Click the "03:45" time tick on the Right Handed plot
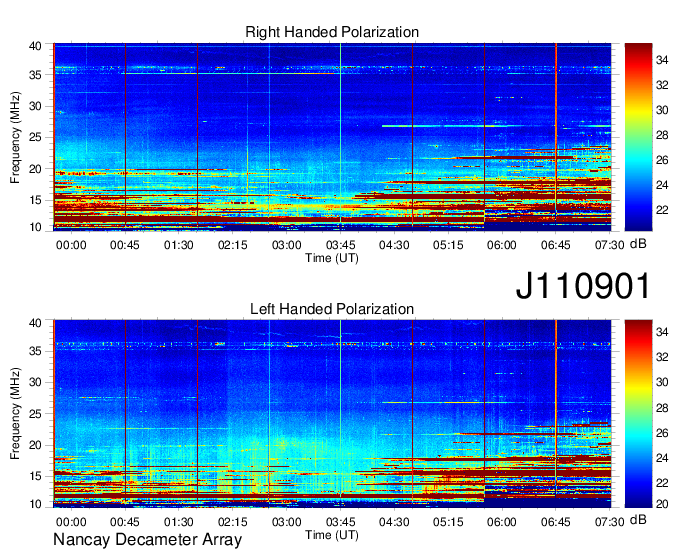Viewport: 680px width, 552px height. 340,245
